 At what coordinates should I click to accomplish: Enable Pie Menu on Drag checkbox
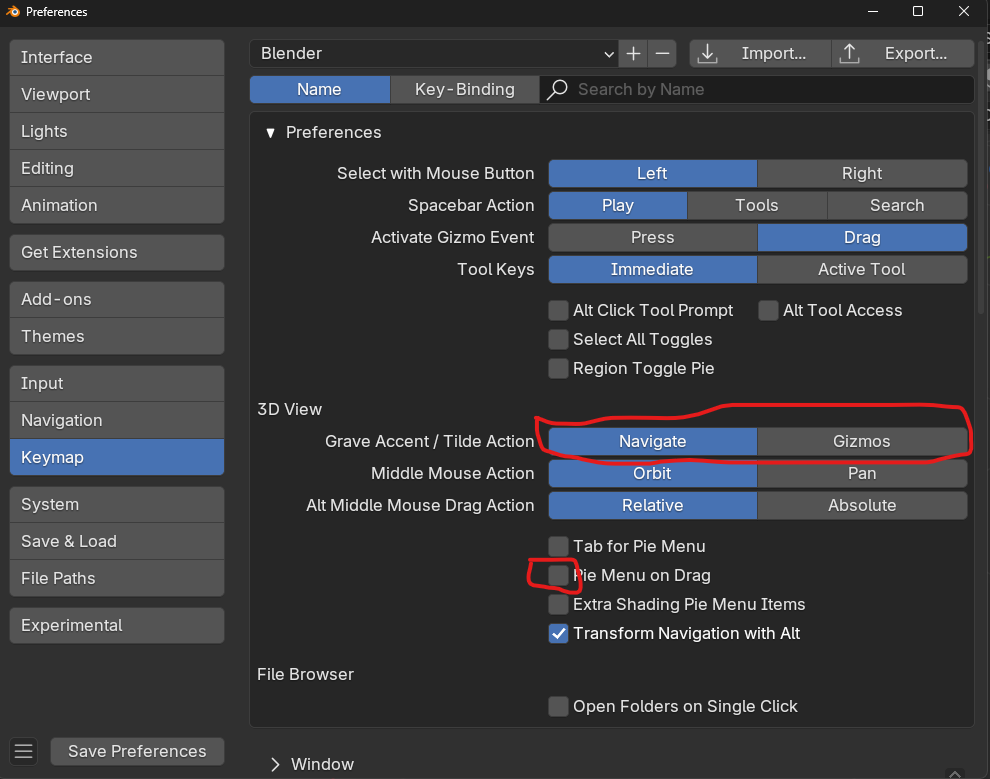558,575
